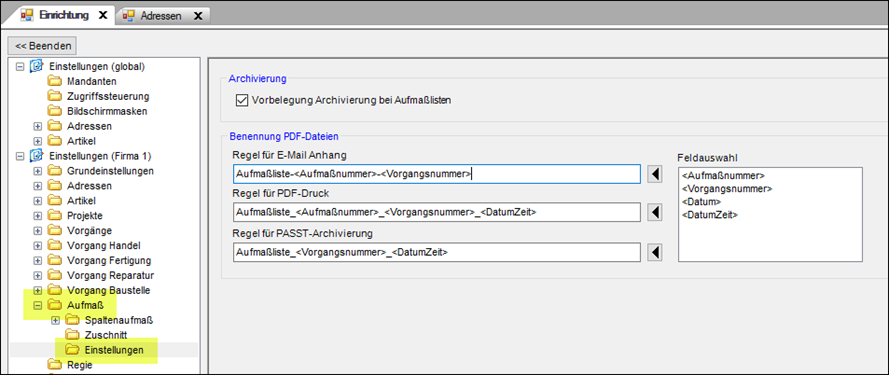Open the Regie folder icon
This screenshot has width=889, height=375.
pos(54,365)
